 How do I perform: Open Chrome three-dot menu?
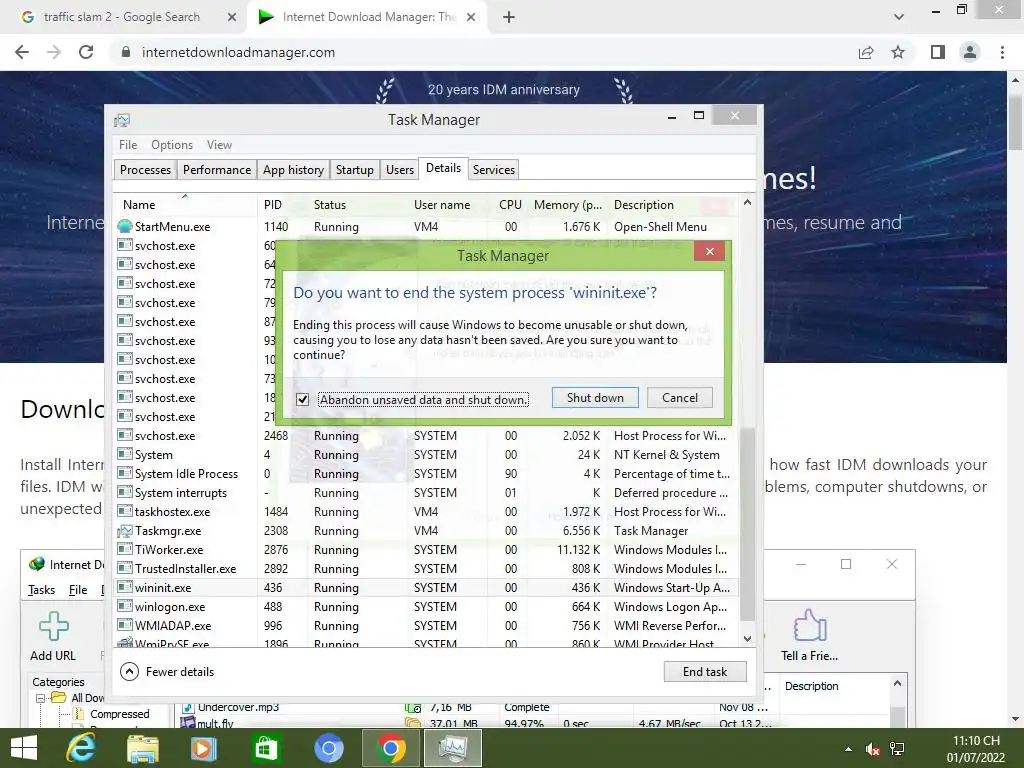(1002, 52)
